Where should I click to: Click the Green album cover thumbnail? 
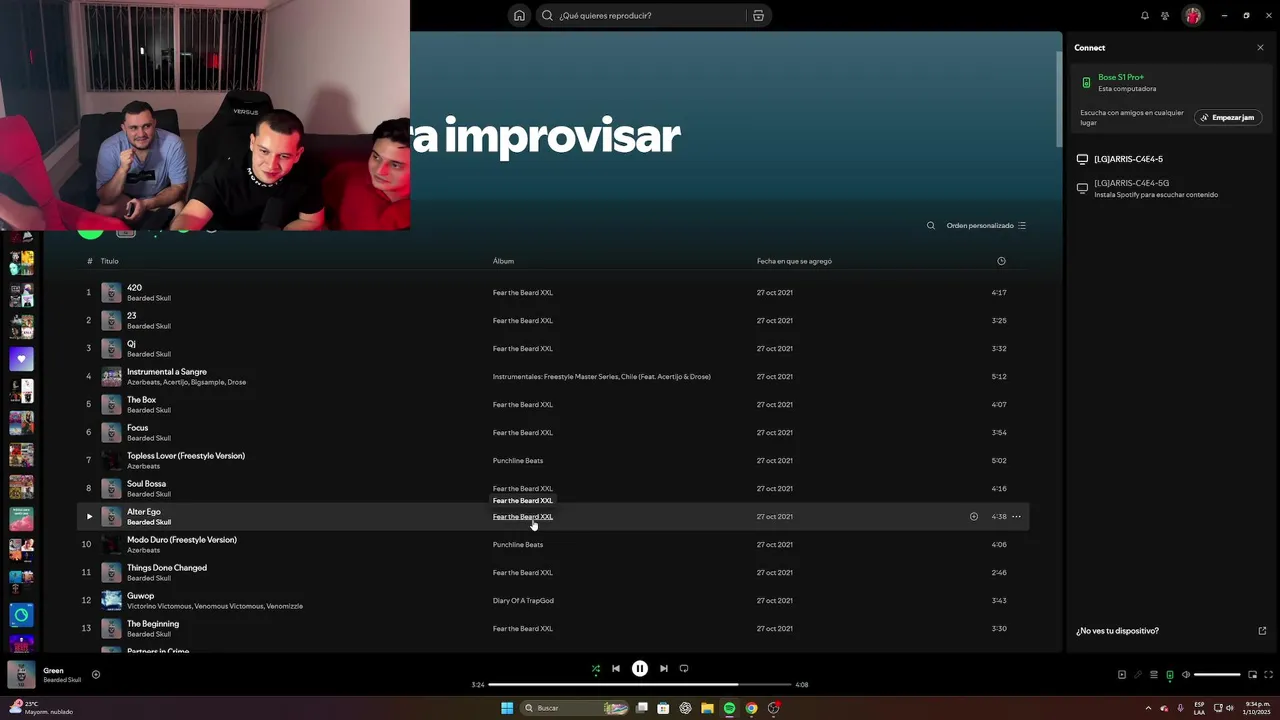coord(21,675)
